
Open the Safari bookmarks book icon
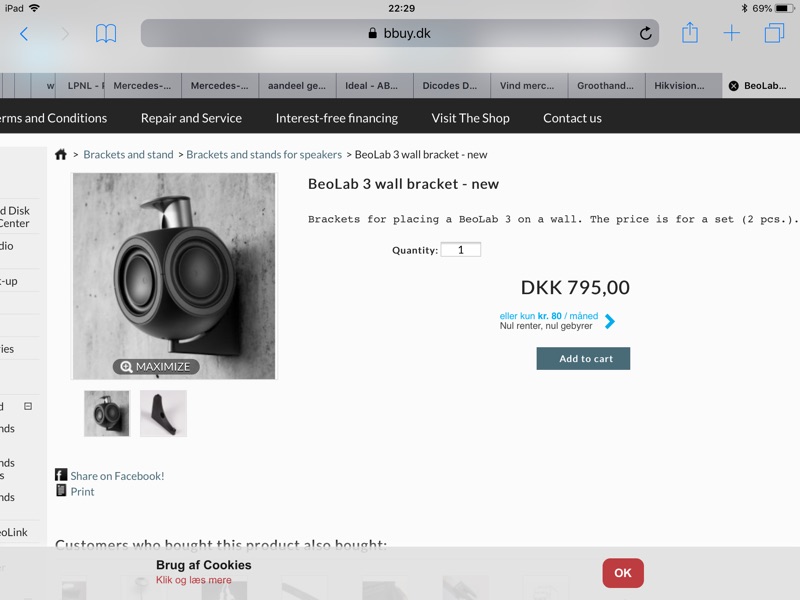106,34
